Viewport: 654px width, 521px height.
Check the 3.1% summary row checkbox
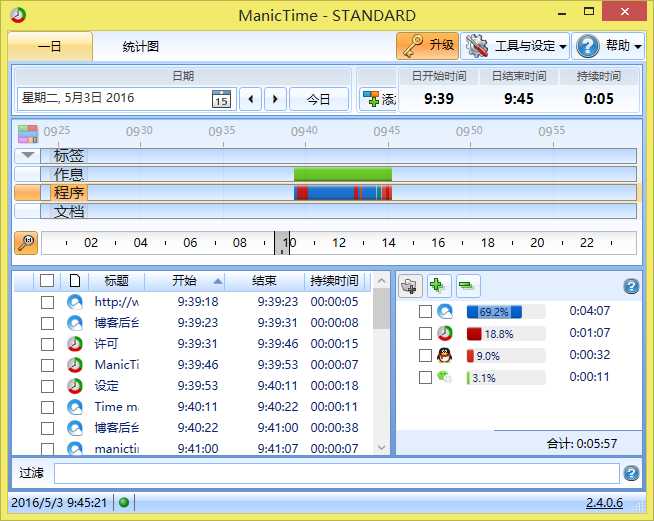425,378
